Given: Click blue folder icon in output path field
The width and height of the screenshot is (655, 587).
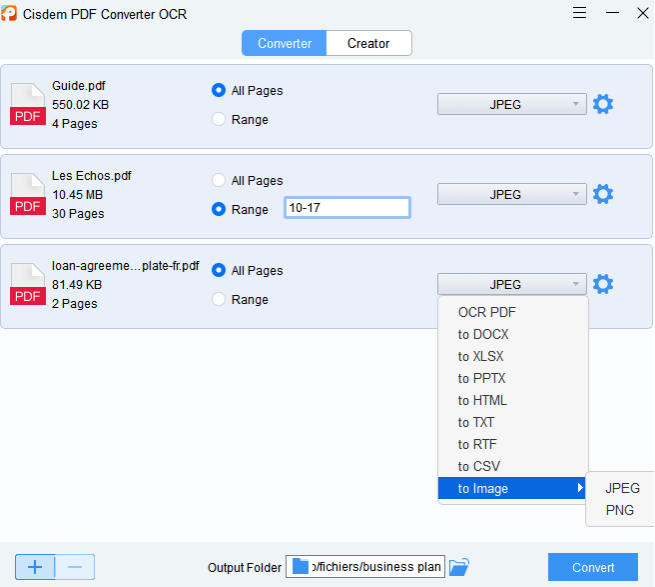Looking at the screenshot, I should (x=300, y=567).
